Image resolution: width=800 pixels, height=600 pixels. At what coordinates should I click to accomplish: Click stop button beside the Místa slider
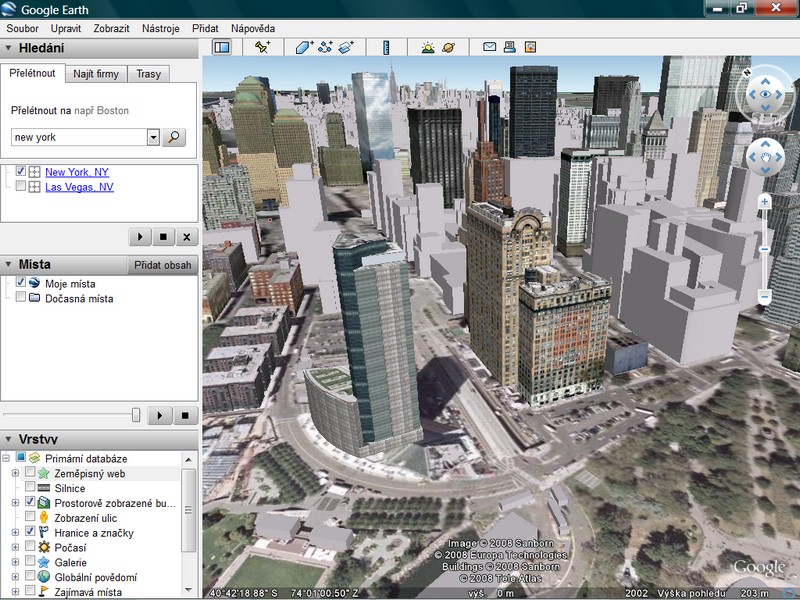(x=185, y=415)
